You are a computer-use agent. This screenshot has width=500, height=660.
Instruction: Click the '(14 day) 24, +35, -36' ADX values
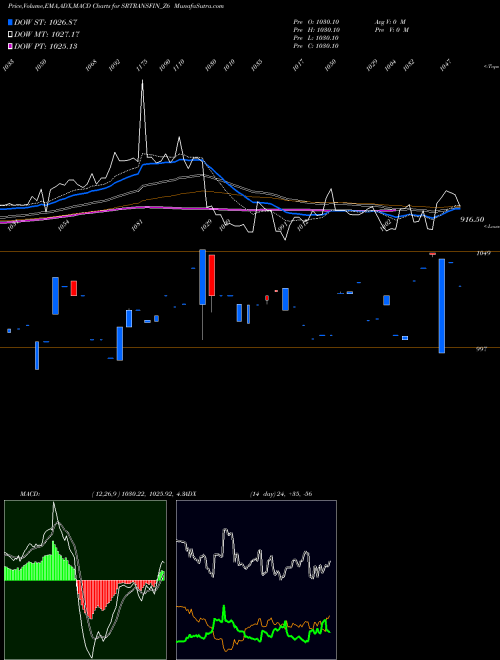(281, 494)
